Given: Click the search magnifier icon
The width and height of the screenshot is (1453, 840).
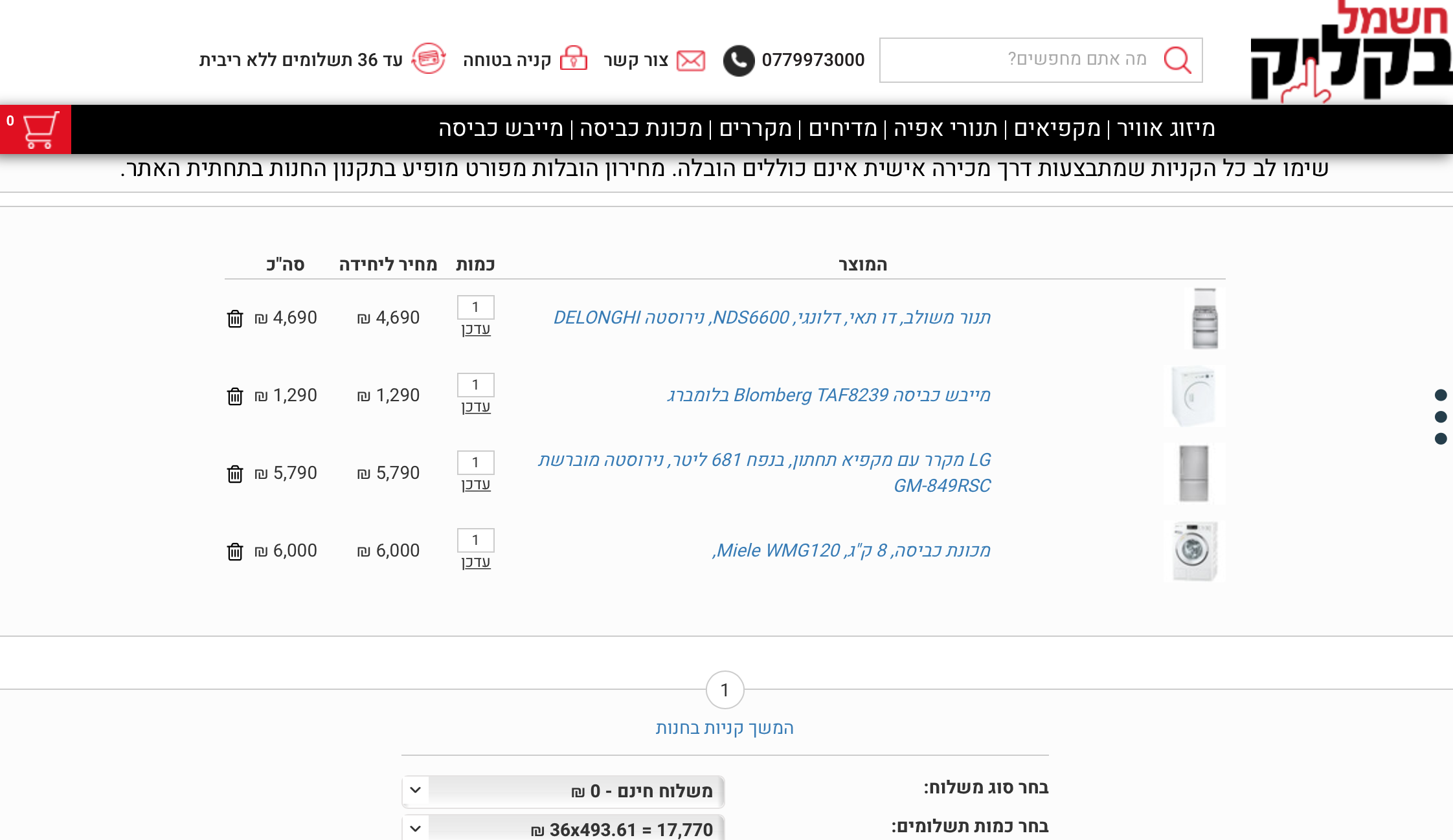Looking at the screenshot, I should [x=1178, y=60].
